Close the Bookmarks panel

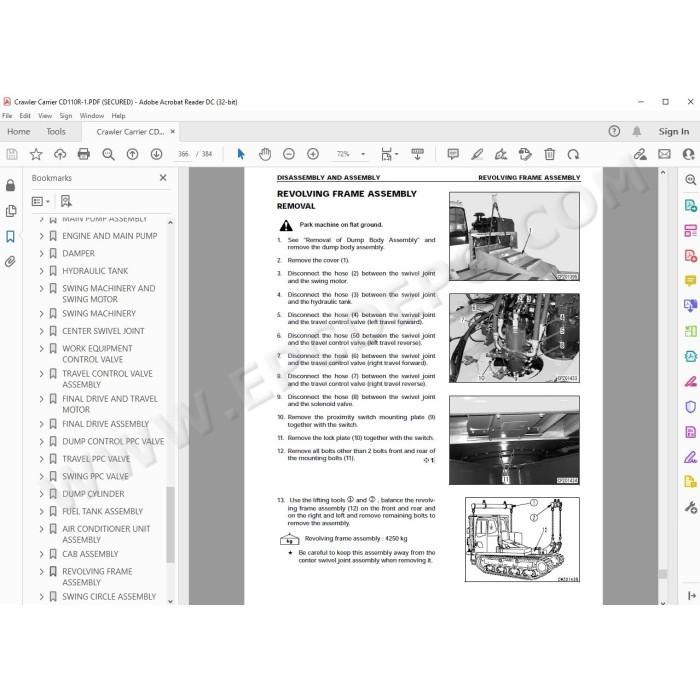tap(163, 178)
